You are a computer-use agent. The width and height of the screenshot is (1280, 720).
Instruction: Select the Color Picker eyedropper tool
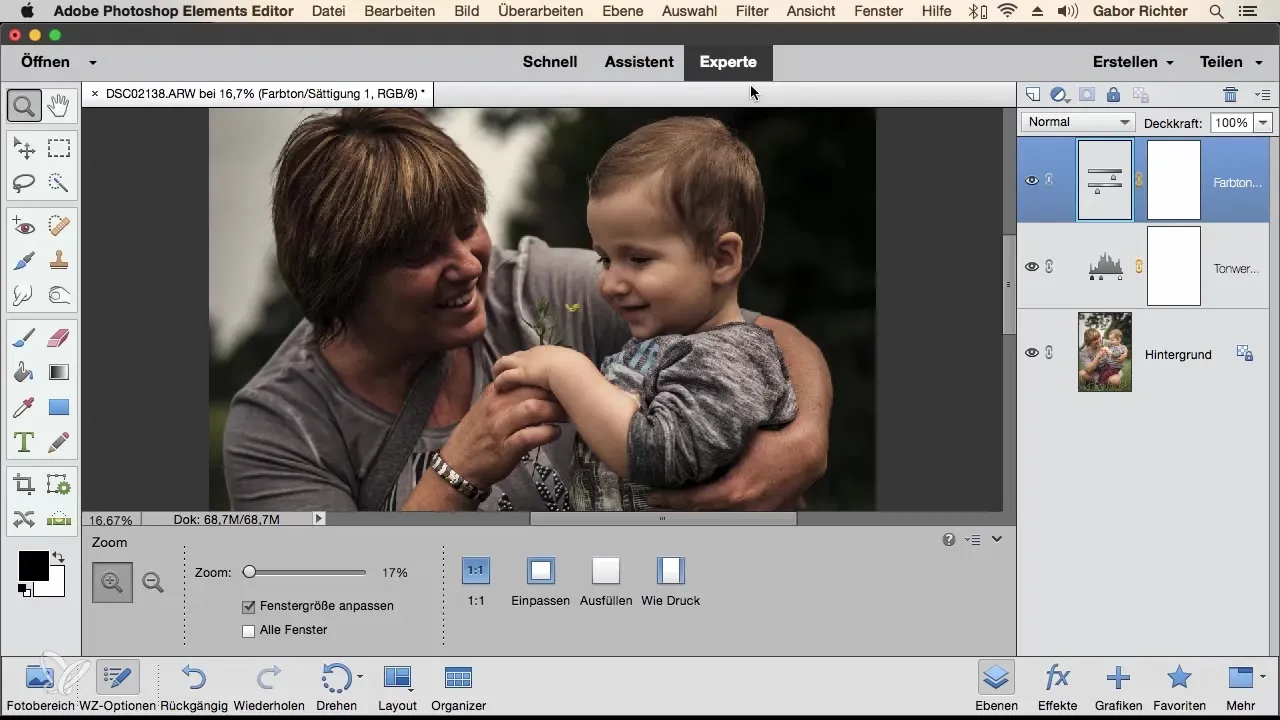[24, 407]
